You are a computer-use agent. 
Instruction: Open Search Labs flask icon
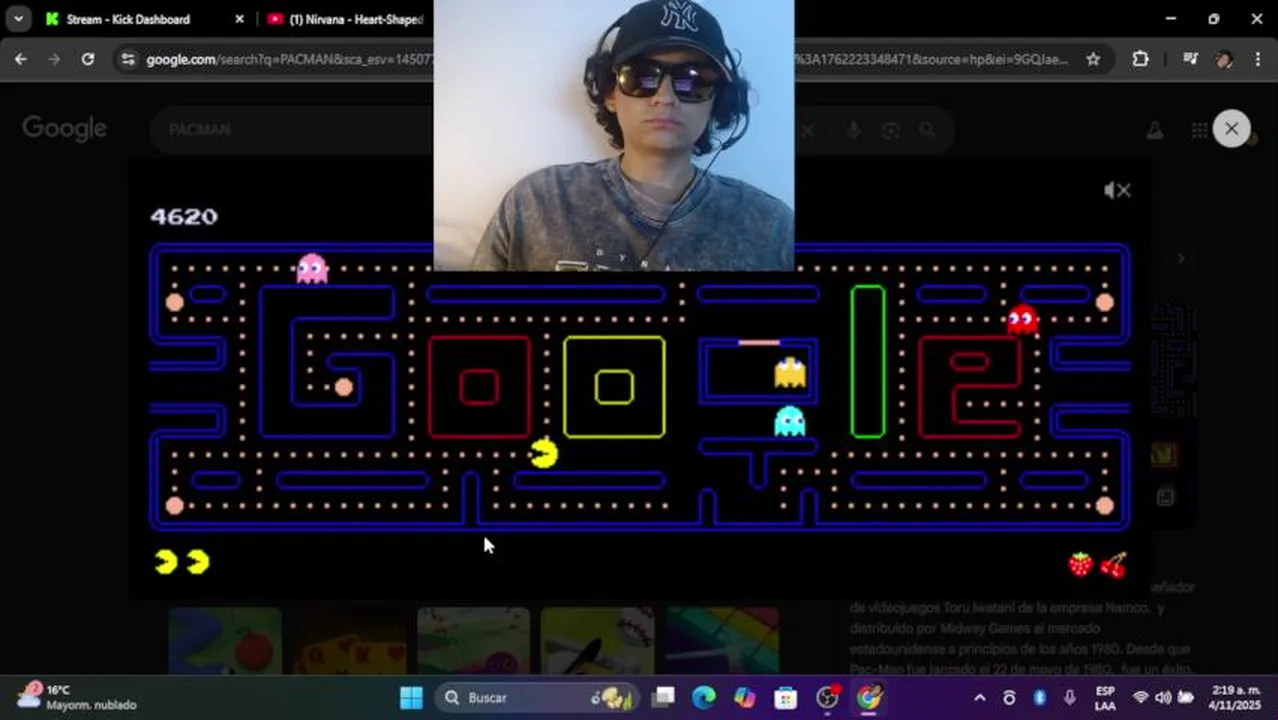tap(1154, 130)
